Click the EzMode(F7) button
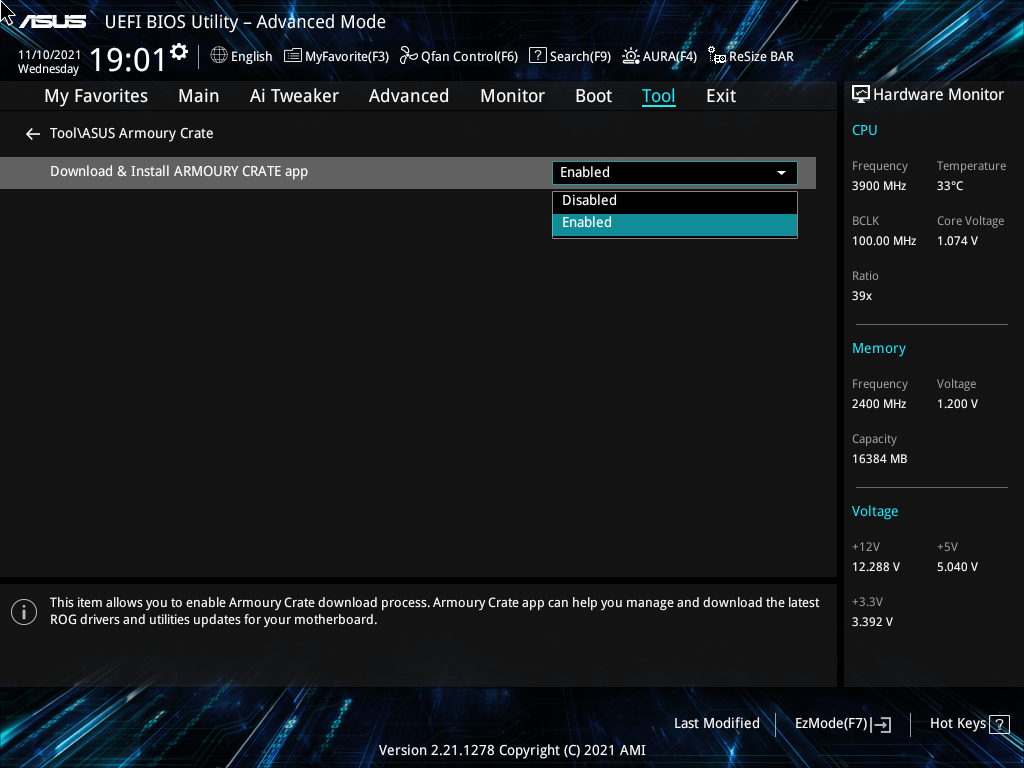This screenshot has width=1024, height=768. click(x=842, y=724)
